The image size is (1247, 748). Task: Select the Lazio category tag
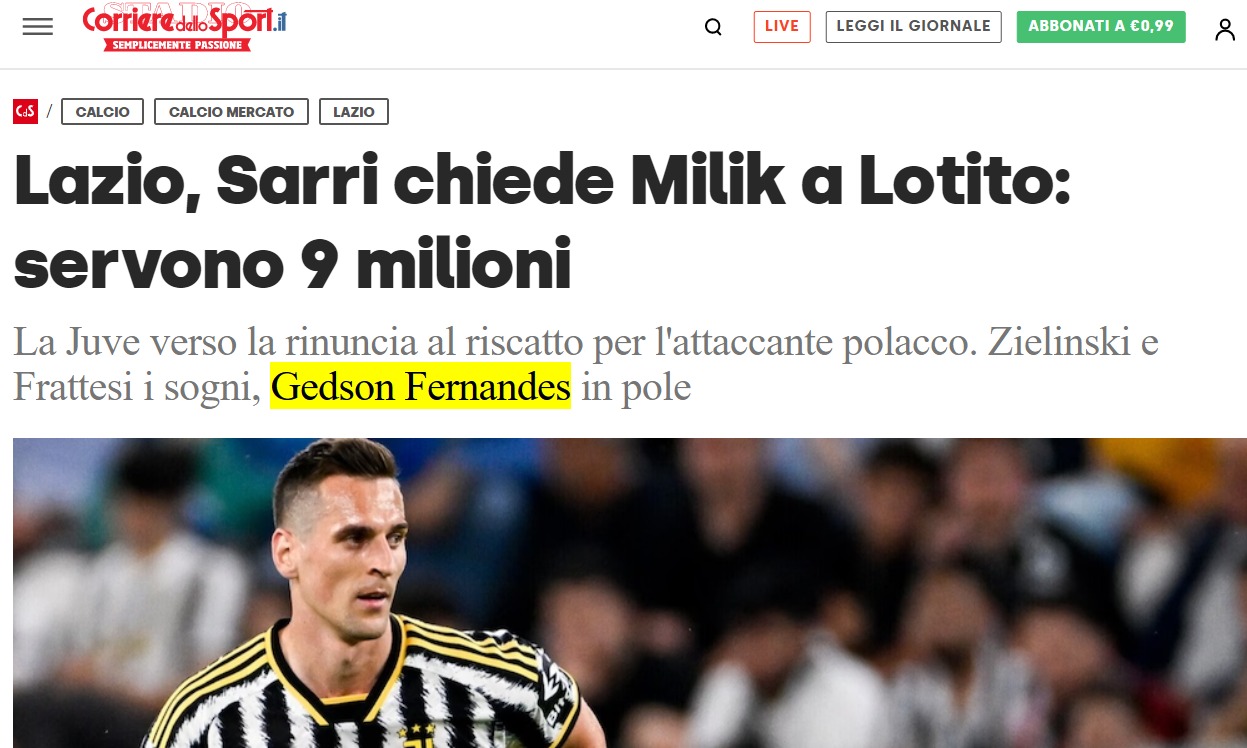coord(354,112)
